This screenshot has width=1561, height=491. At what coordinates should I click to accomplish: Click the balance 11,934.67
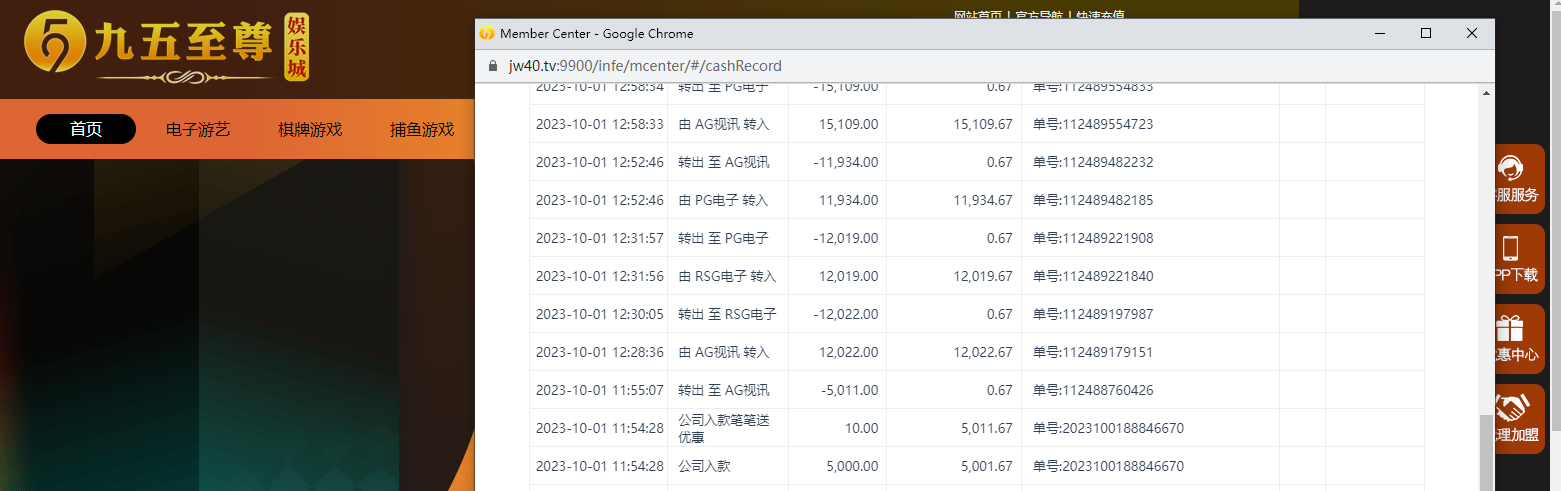983,200
